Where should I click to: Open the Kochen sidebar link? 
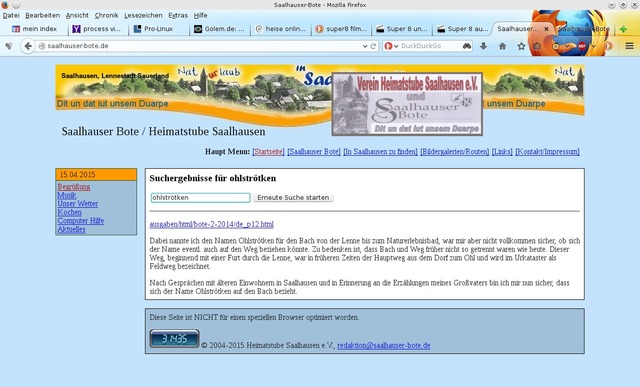[x=69, y=212]
